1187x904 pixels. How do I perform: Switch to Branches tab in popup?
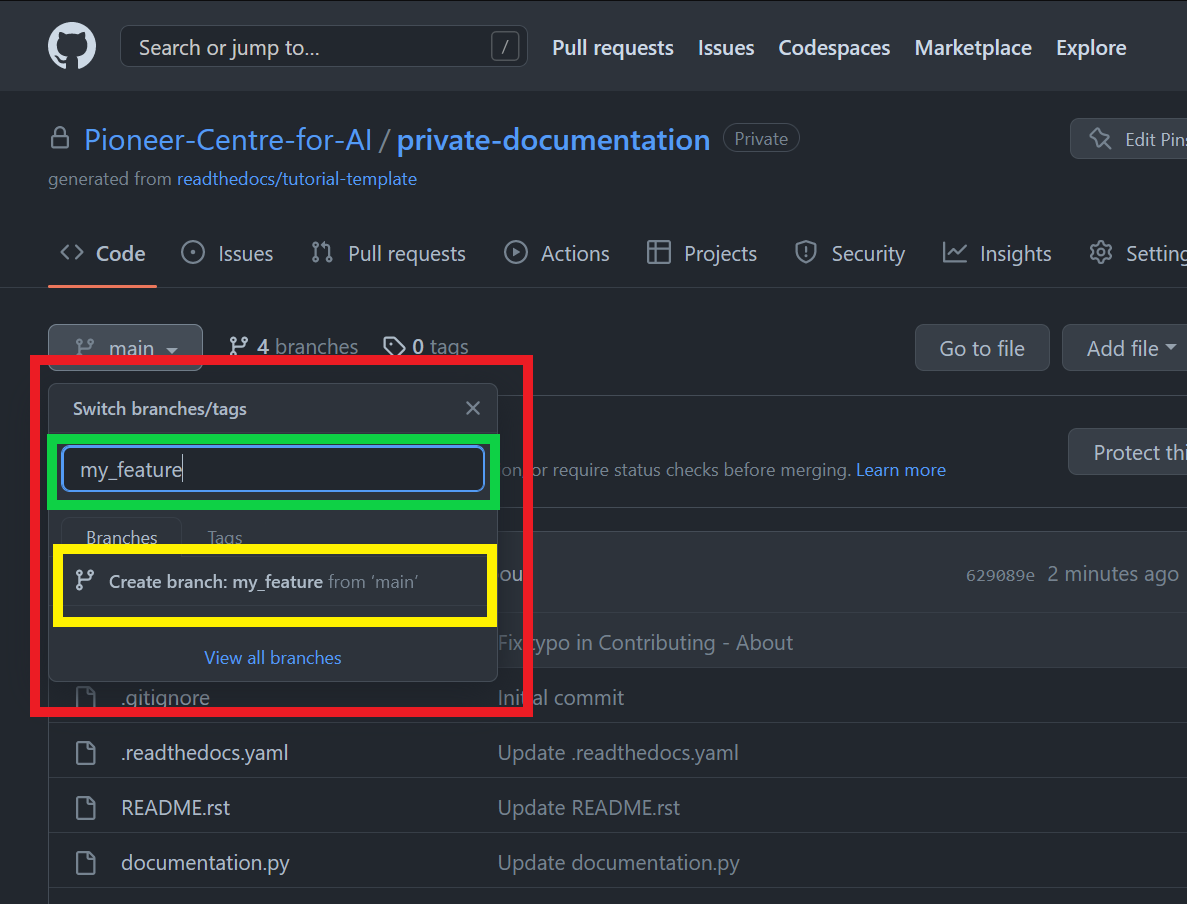[121, 537]
